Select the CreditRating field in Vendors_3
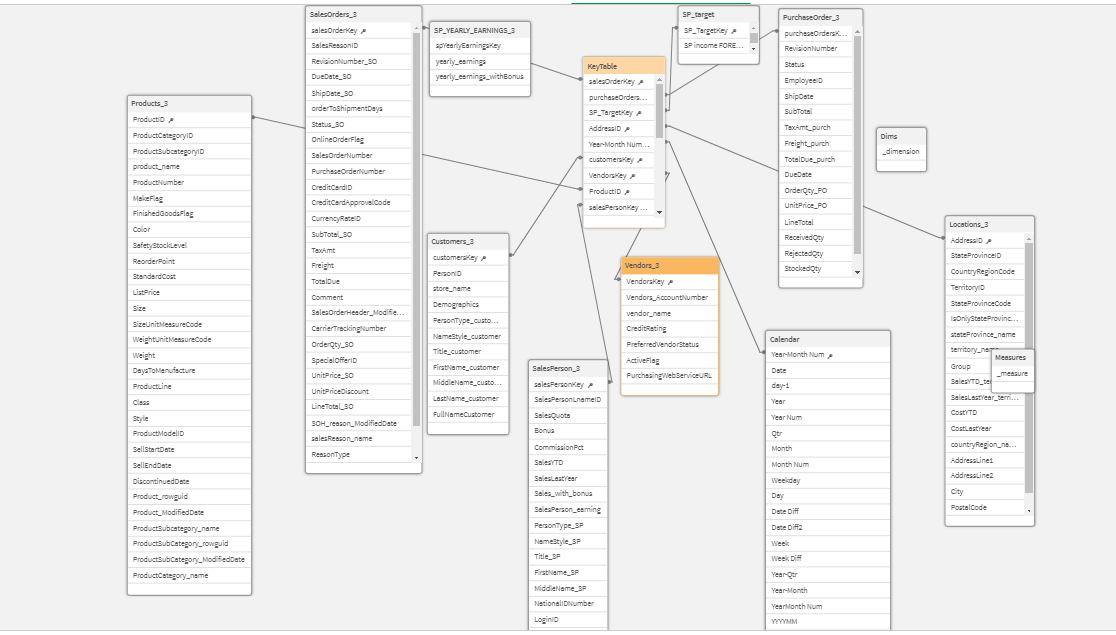Viewport: 1116px width, 635px height. coord(650,328)
